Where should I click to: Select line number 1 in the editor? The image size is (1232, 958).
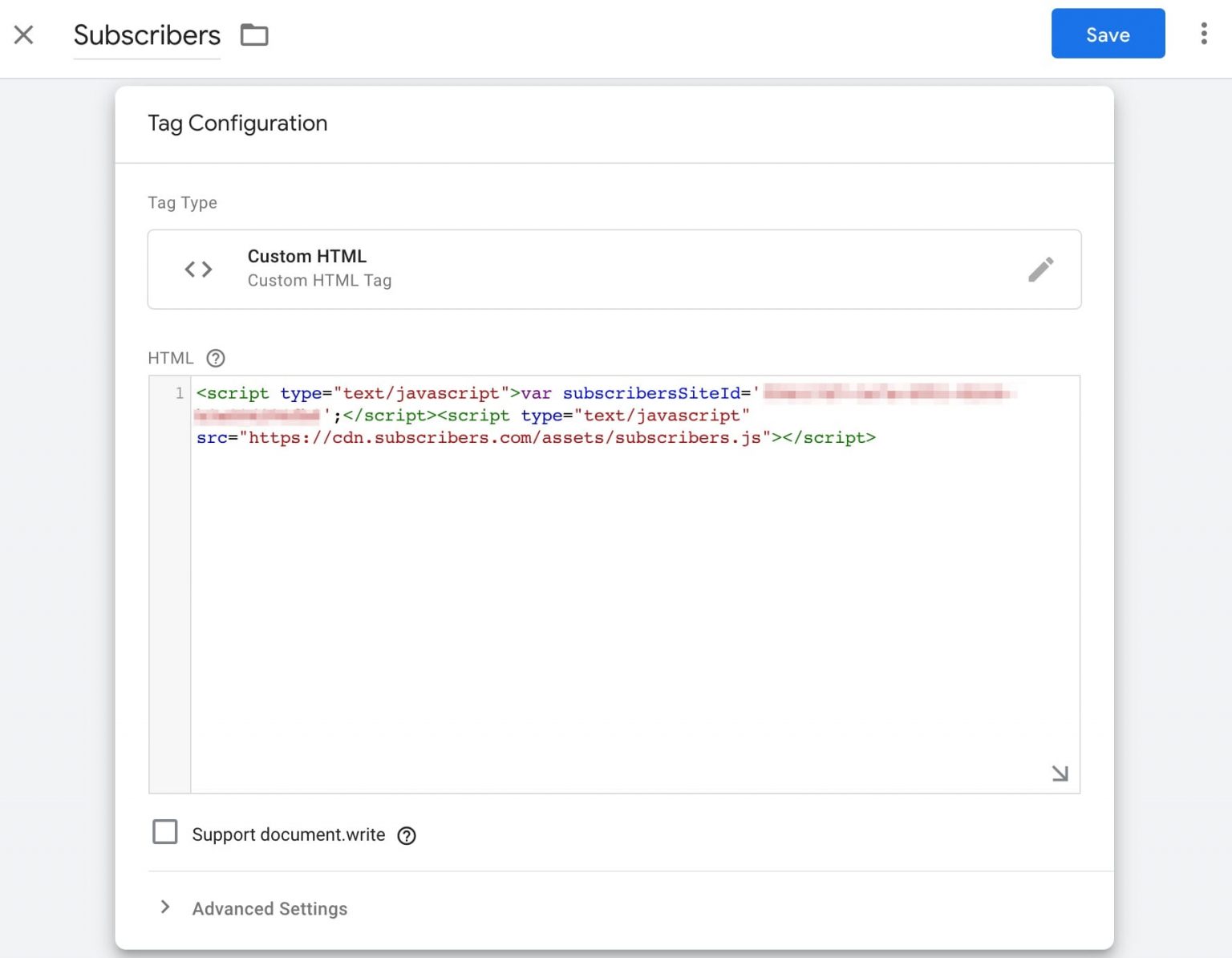pyautogui.click(x=178, y=393)
